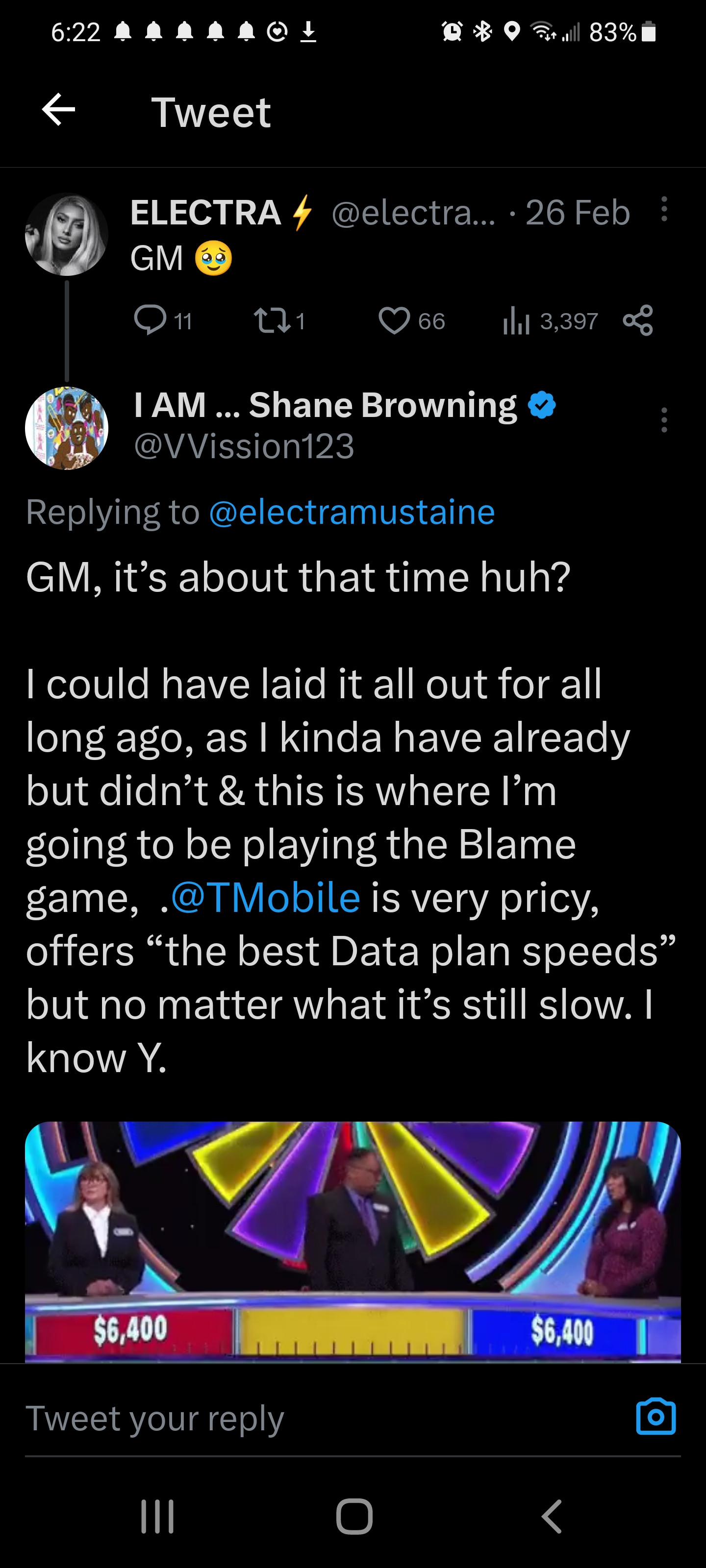
Task: Open ELECTRA's profile picture
Action: coord(66,234)
